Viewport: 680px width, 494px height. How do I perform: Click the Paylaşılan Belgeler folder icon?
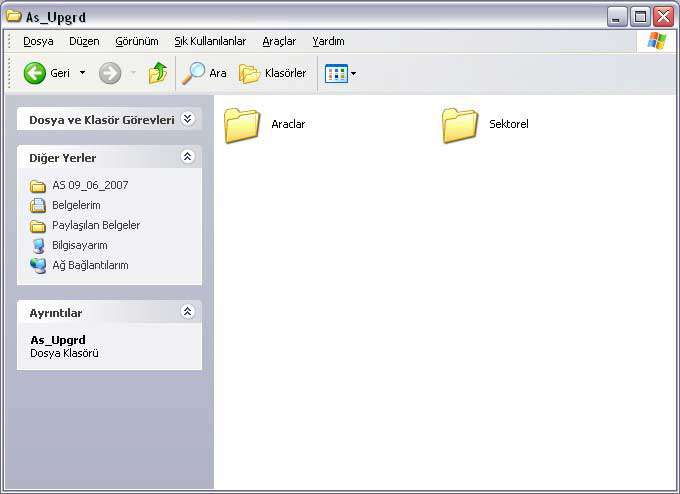(x=38, y=226)
